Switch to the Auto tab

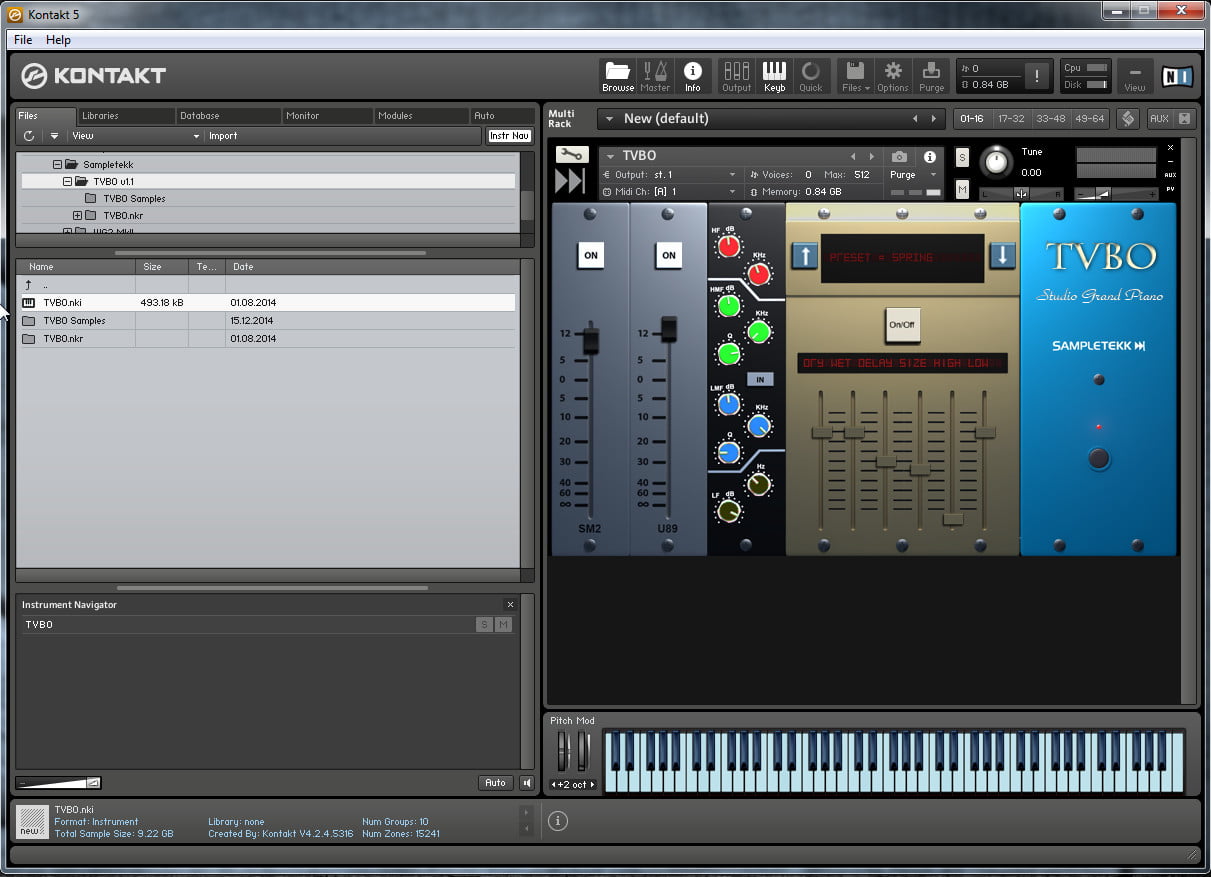pyautogui.click(x=502, y=116)
